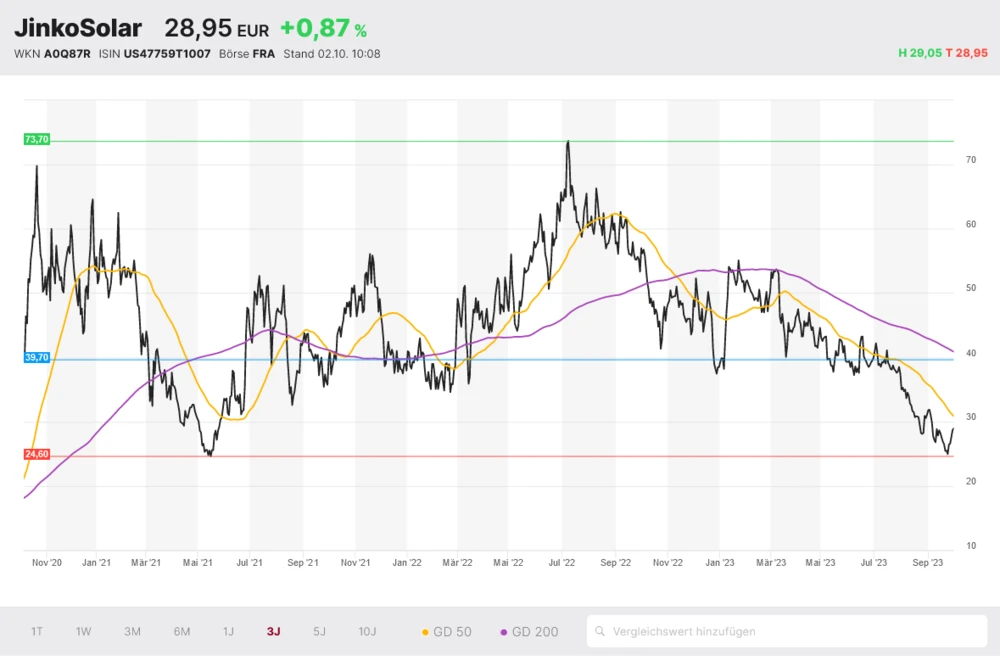The height and width of the screenshot is (660, 1000).
Task: Click the blue 39,70 price marker
Action: point(36,357)
